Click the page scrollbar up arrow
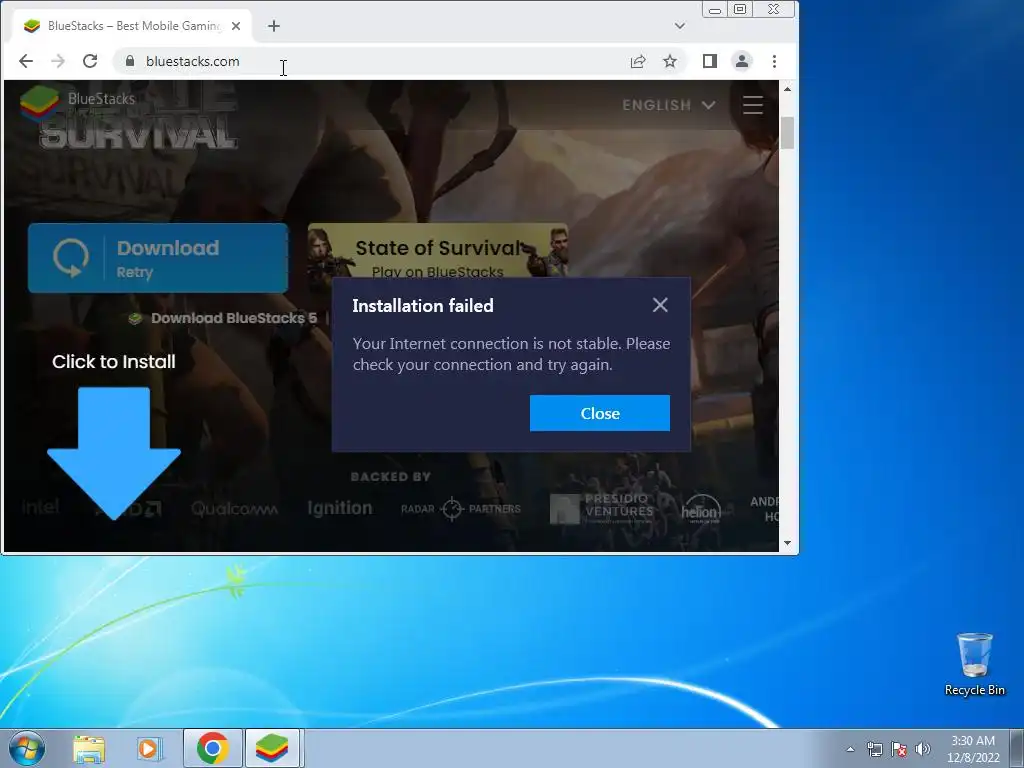Screen dimensions: 1024x768 [x=788, y=89]
